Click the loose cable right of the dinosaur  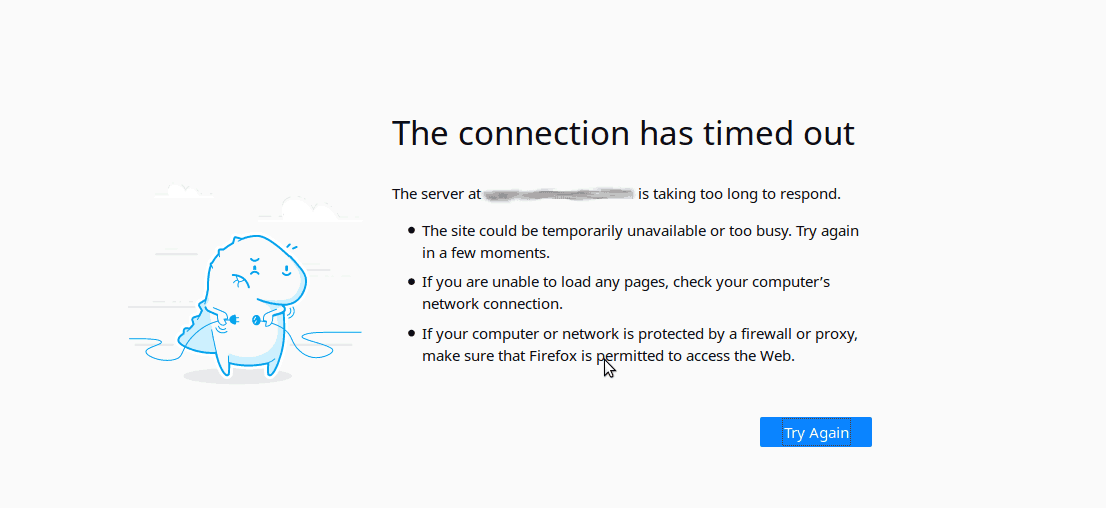[325, 340]
